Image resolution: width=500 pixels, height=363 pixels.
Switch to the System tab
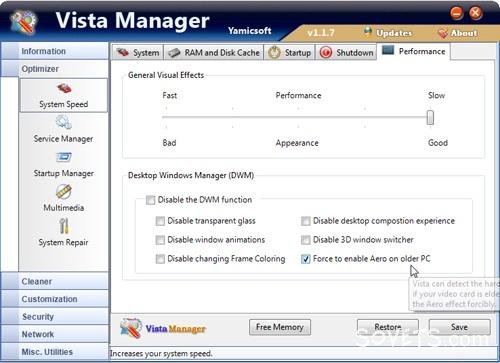pos(138,53)
